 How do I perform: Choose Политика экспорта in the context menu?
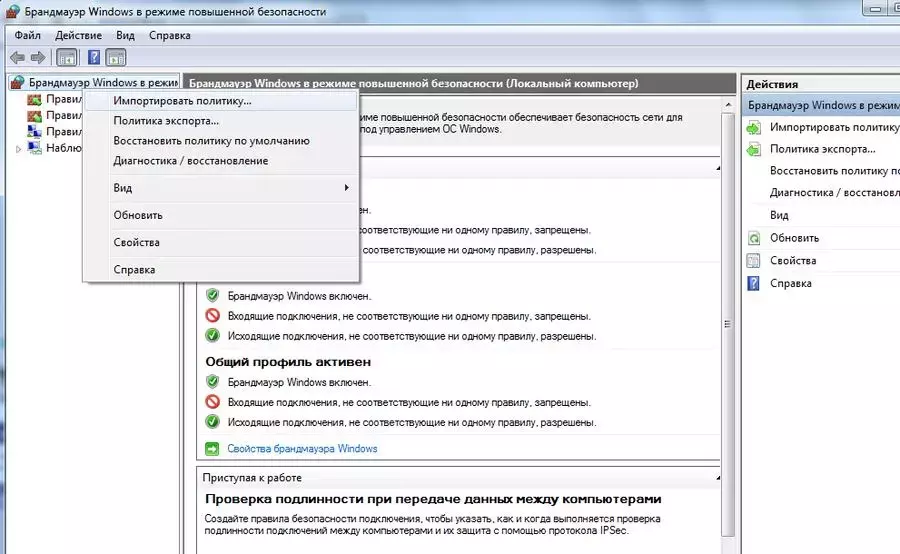point(221,121)
